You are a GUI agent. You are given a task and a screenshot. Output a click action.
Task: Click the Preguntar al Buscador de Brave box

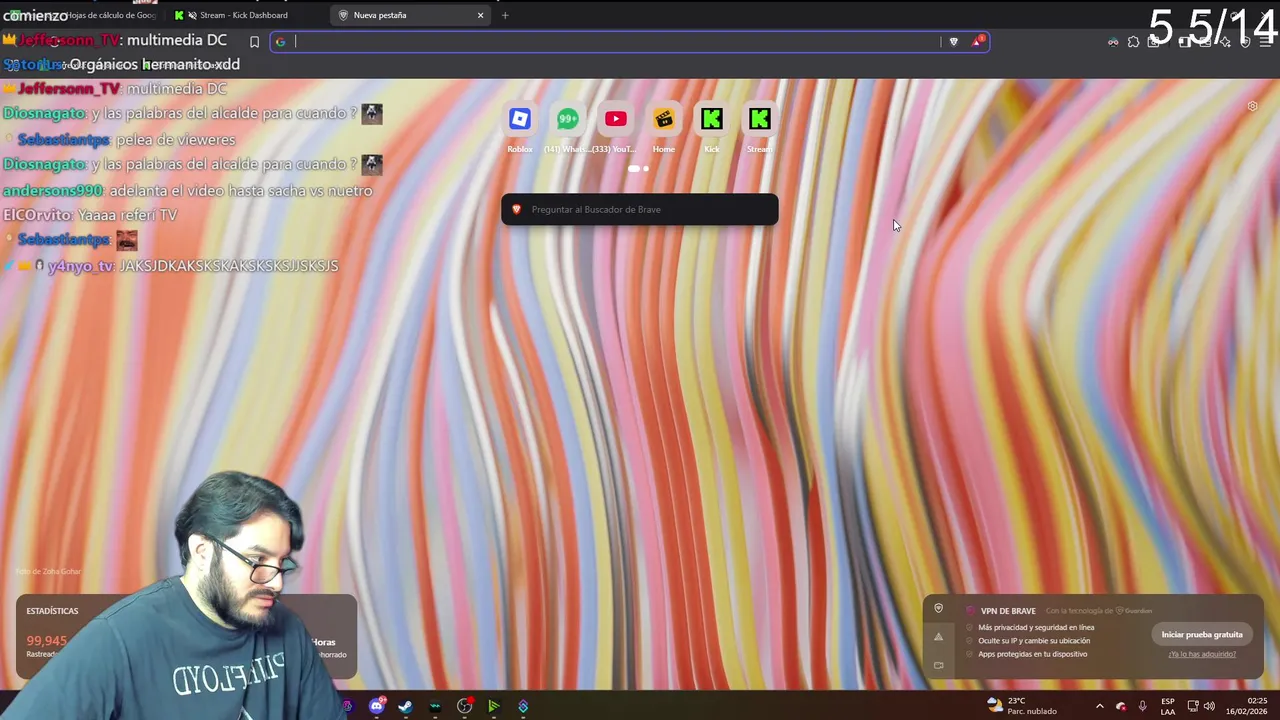[x=640, y=209]
